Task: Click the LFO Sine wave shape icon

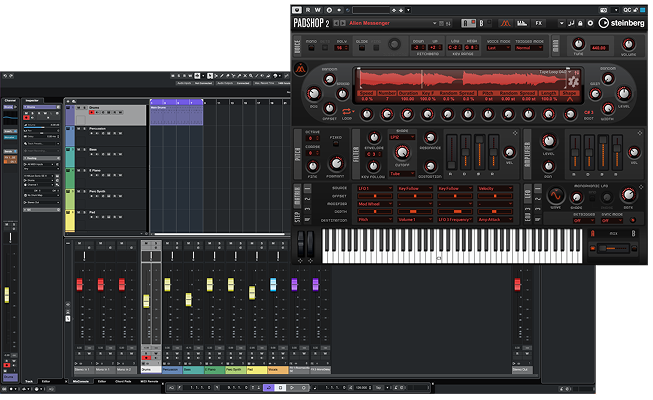Action: (556, 195)
